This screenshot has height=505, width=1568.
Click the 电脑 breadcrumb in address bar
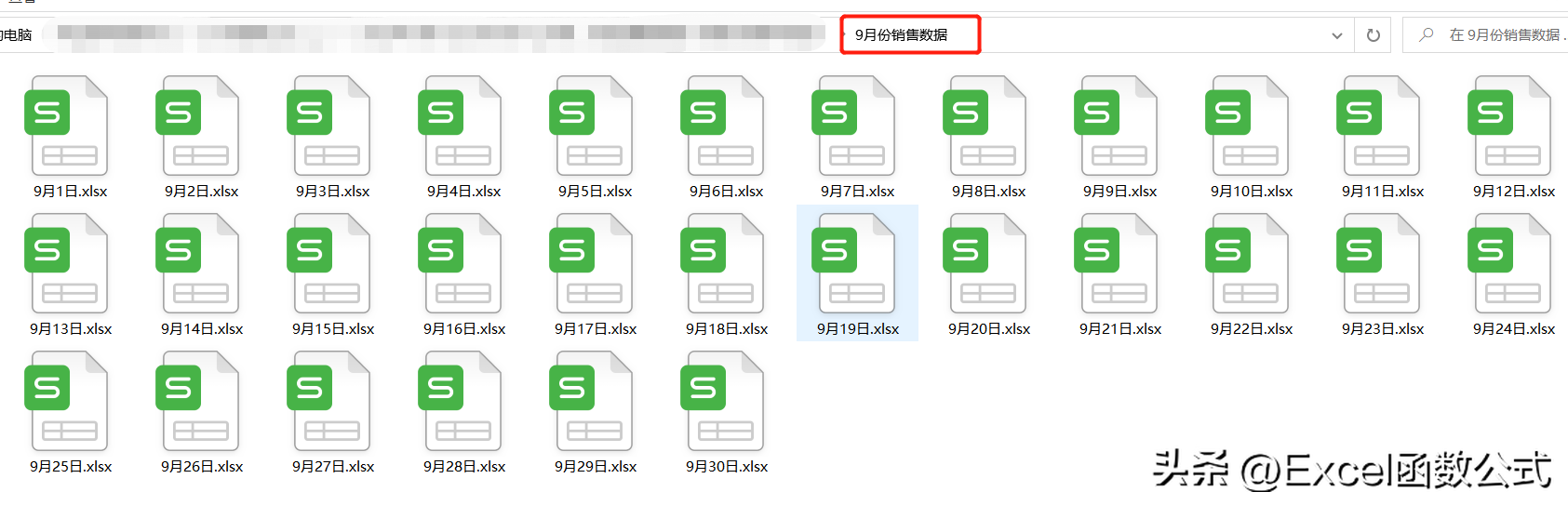[x=17, y=35]
